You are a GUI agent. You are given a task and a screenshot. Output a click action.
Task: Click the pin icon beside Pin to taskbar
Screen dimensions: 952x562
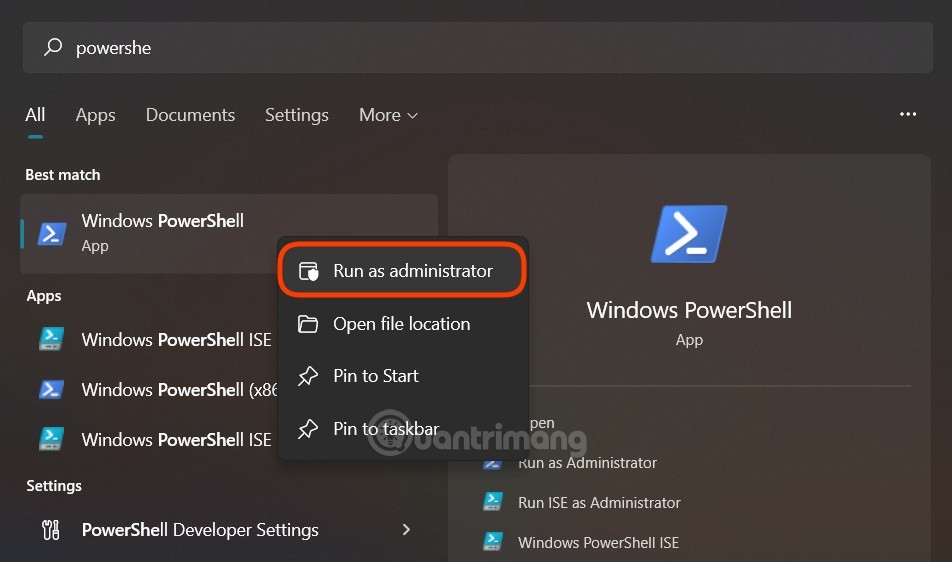(309, 429)
